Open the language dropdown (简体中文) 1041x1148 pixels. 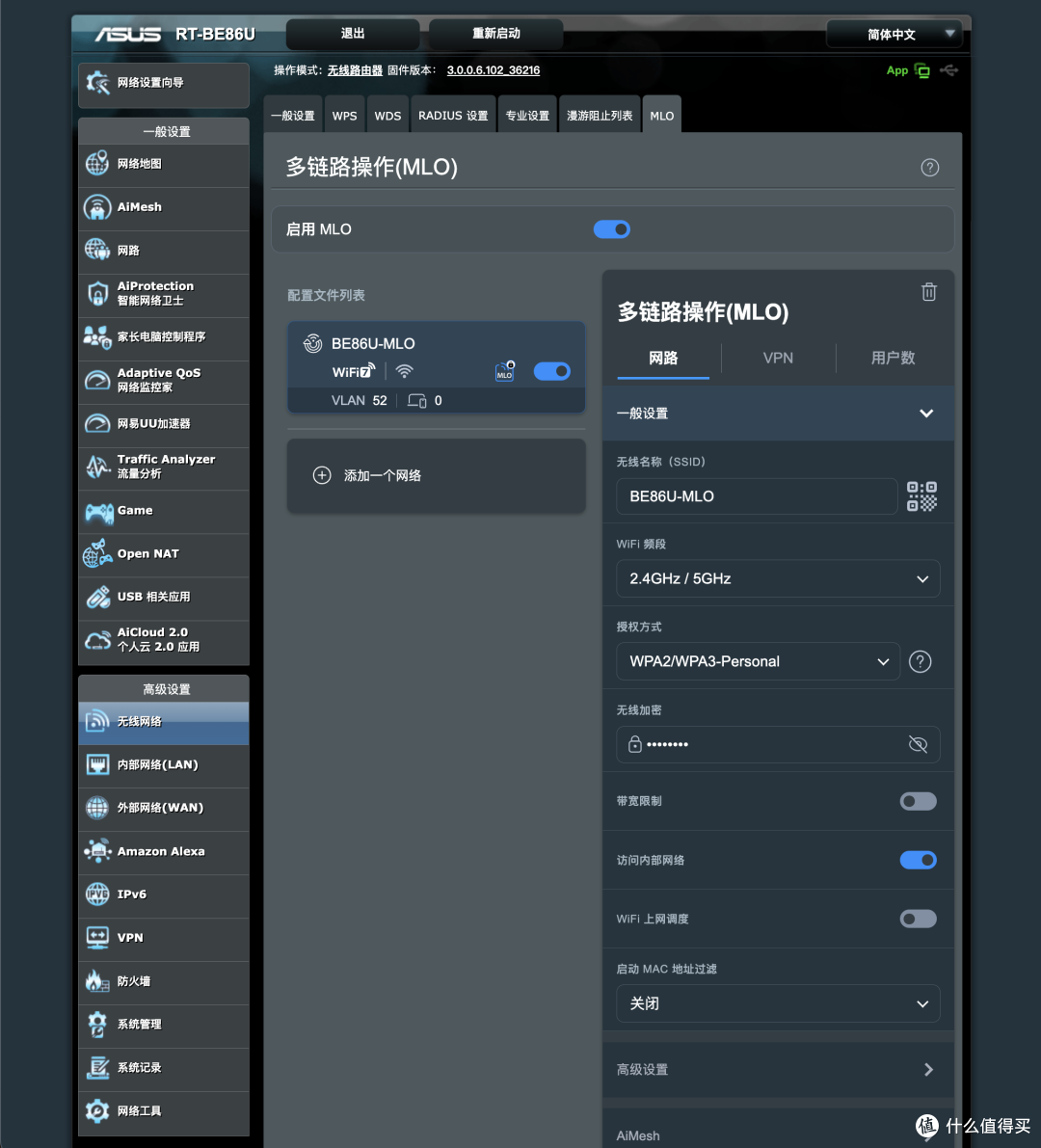[894, 35]
